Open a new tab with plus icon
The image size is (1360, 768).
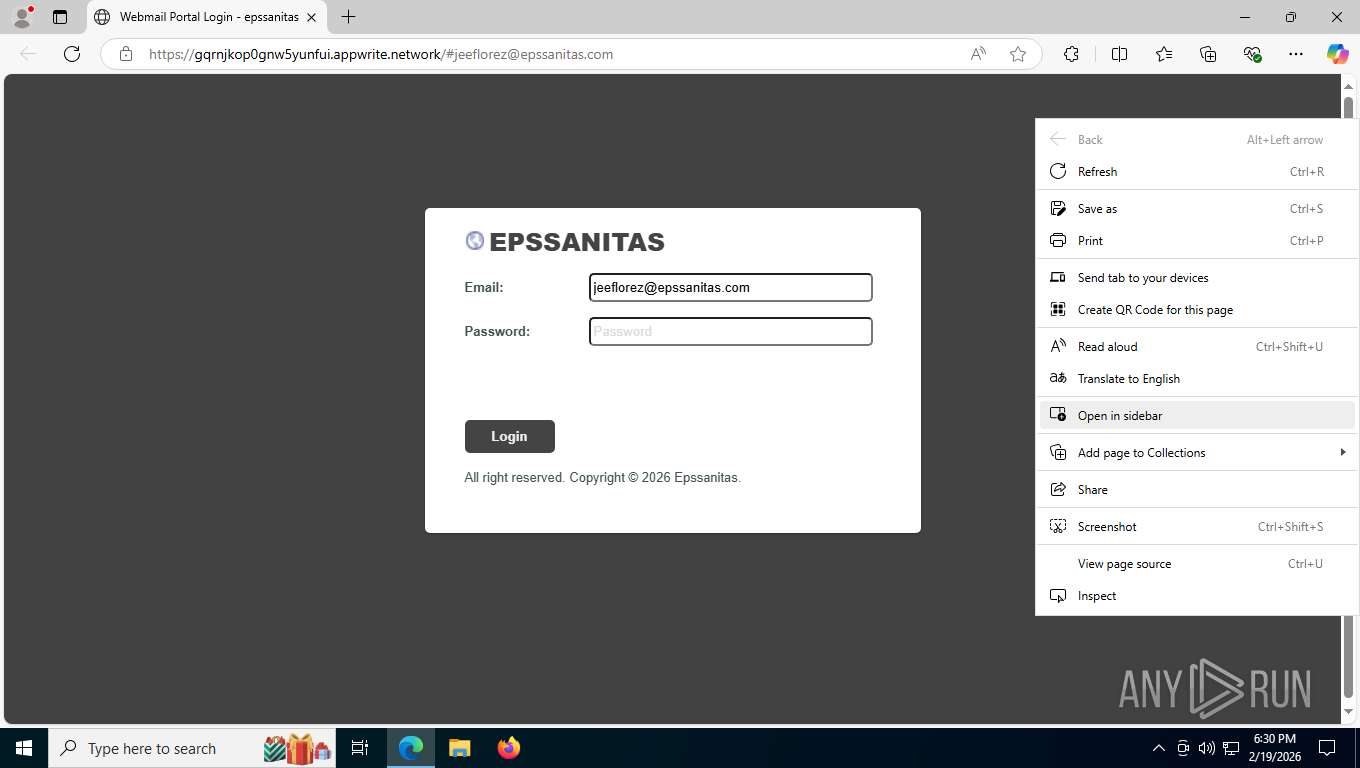348,17
